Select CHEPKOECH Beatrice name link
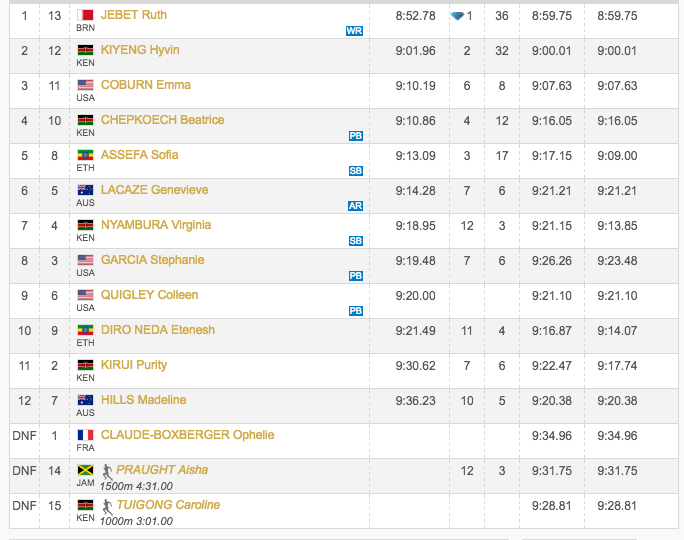Image resolution: width=684 pixels, height=540 pixels. point(162,120)
